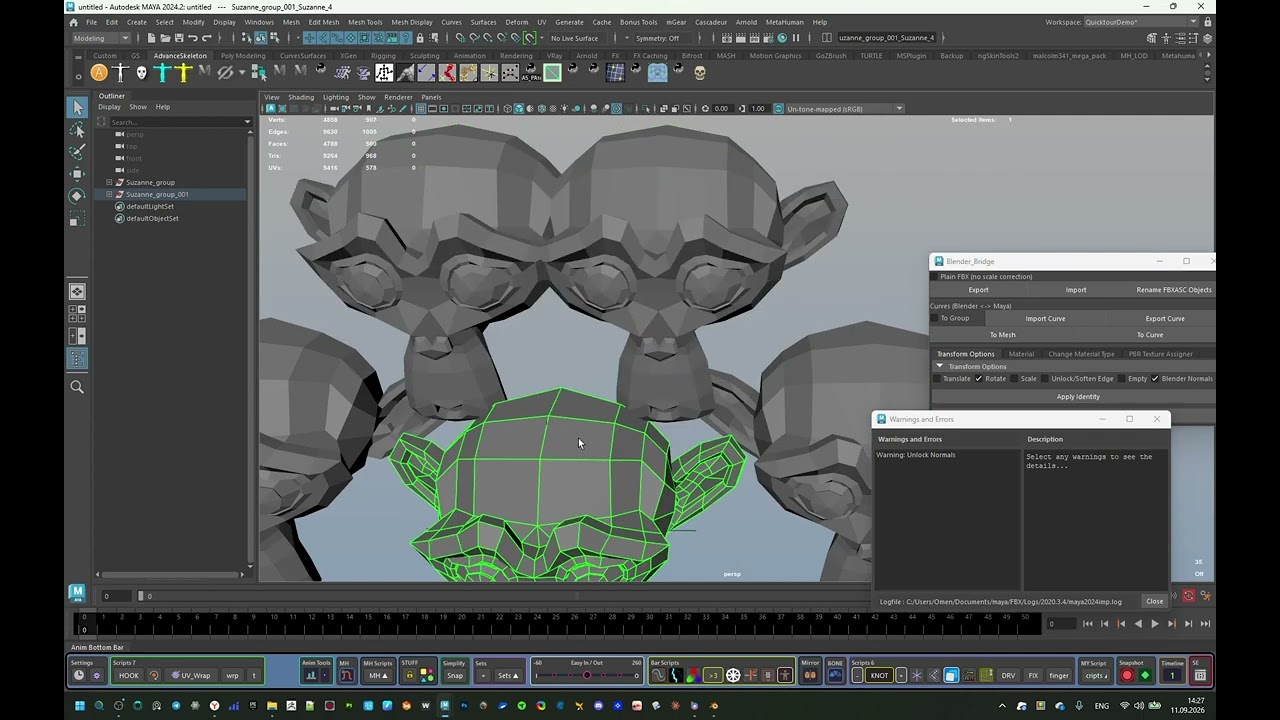Click the Outliner horizontal scrollbar

click(170, 574)
